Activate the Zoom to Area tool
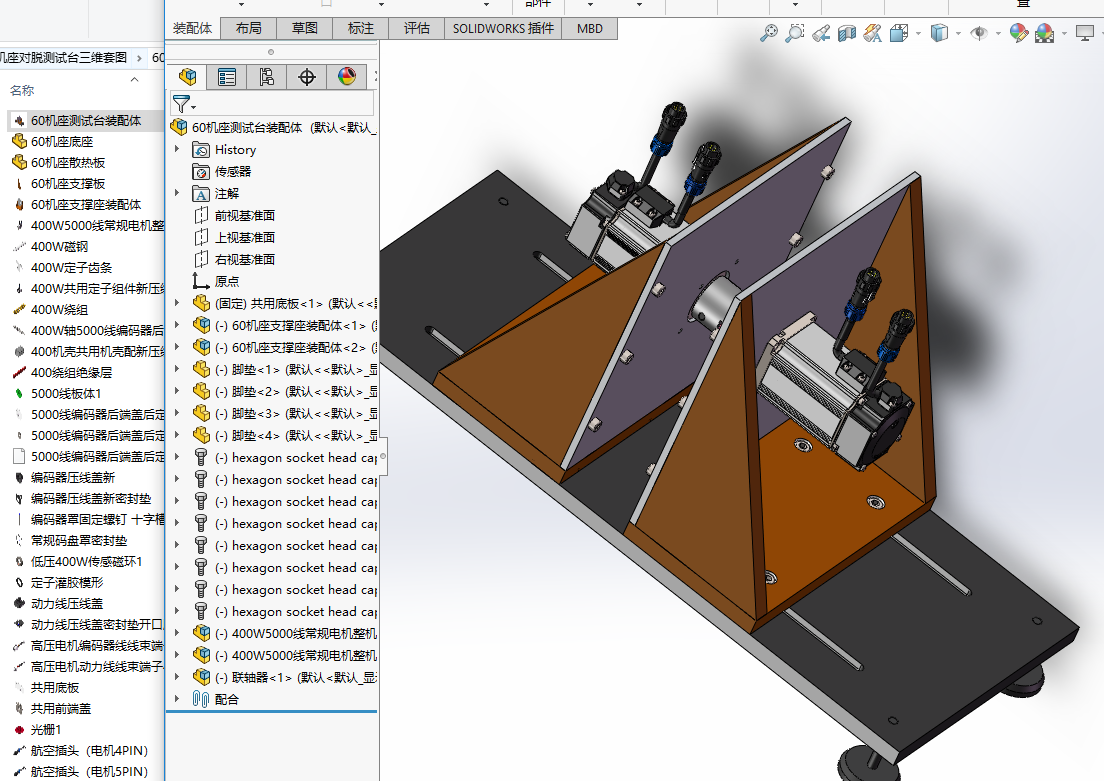1104x781 pixels. (x=794, y=33)
